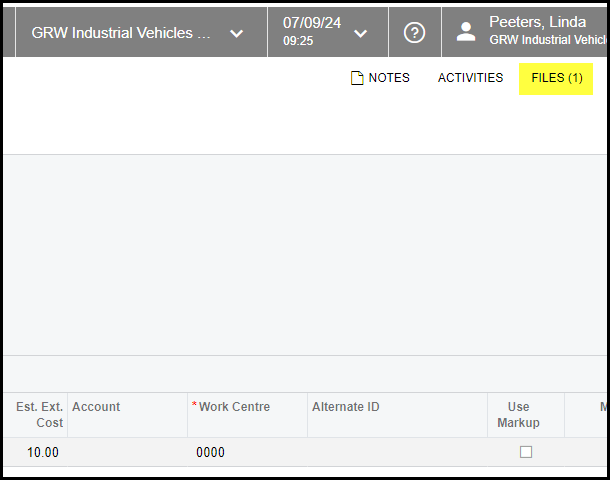Expand the company selector chevron arrow

pos(236,33)
